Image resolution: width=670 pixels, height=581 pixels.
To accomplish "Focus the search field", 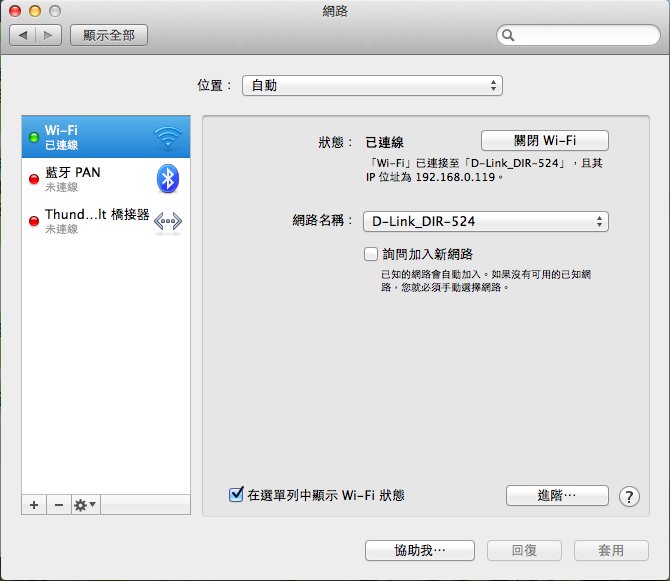I will coord(578,35).
